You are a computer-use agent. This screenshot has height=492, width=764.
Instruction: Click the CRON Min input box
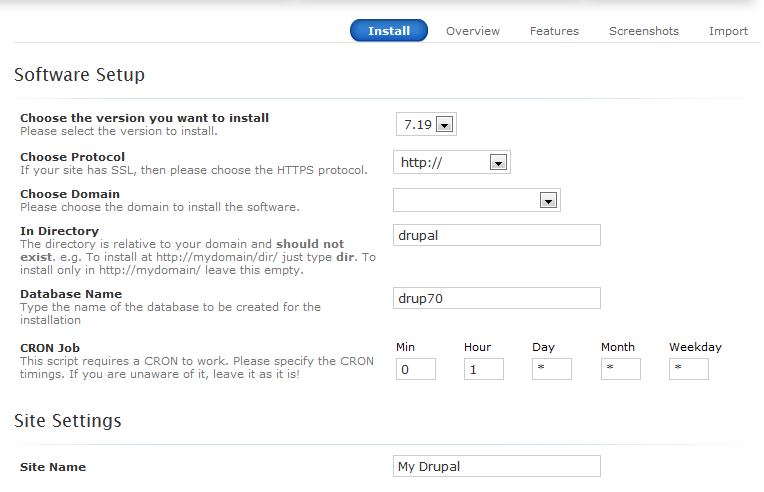[x=416, y=369]
